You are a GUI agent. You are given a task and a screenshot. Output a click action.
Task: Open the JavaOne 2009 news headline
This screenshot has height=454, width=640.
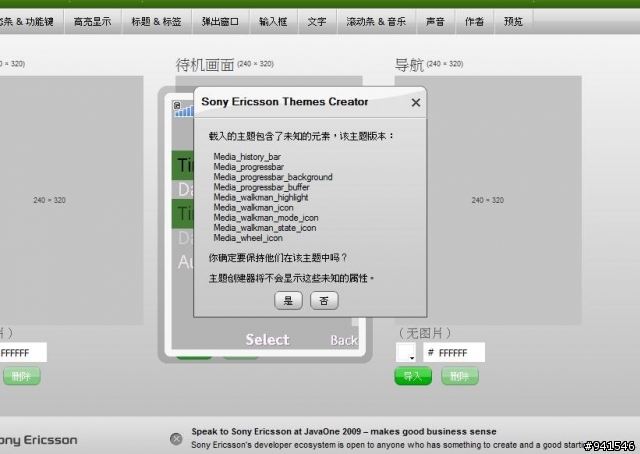point(344,432)
